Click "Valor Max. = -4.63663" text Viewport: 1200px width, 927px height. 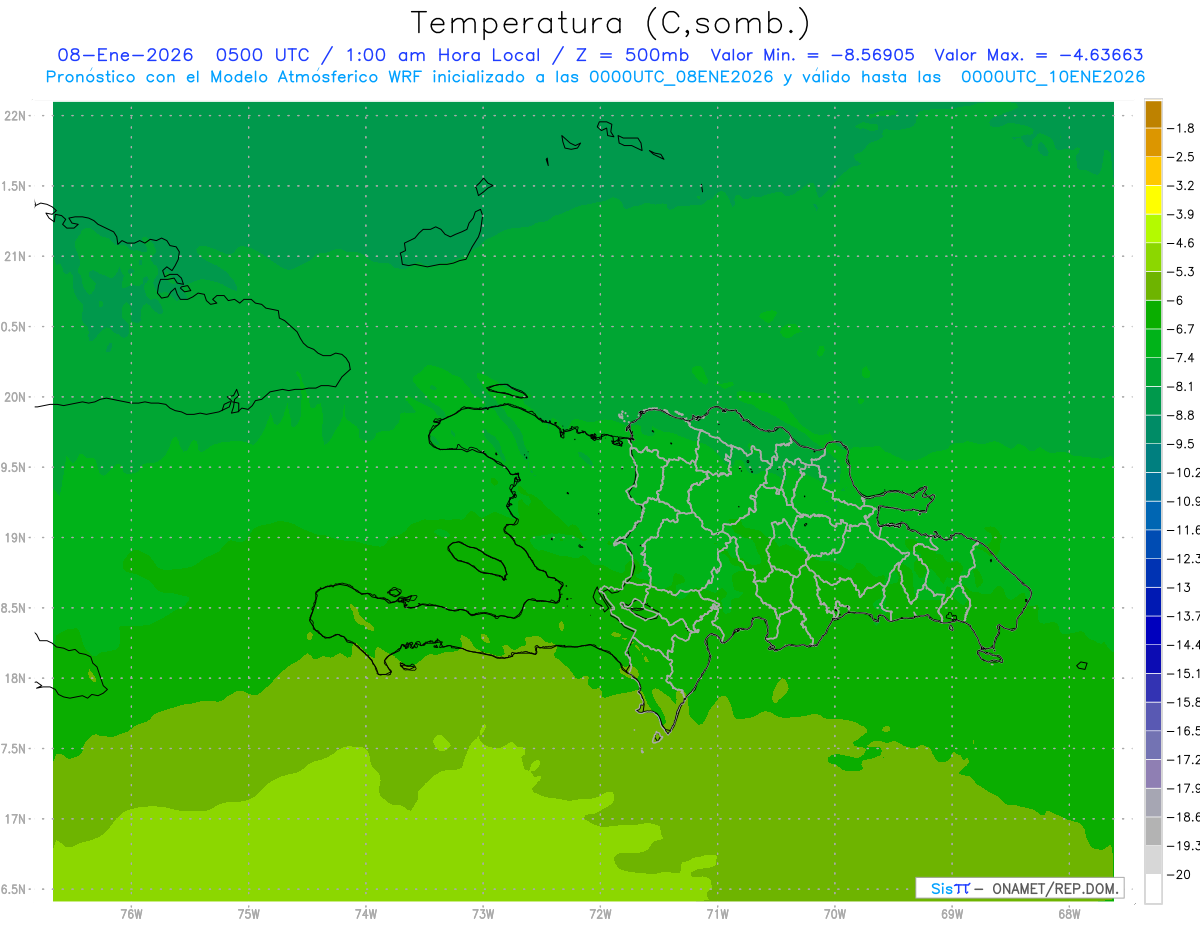pyautogui.click(x=1039, y=55)
